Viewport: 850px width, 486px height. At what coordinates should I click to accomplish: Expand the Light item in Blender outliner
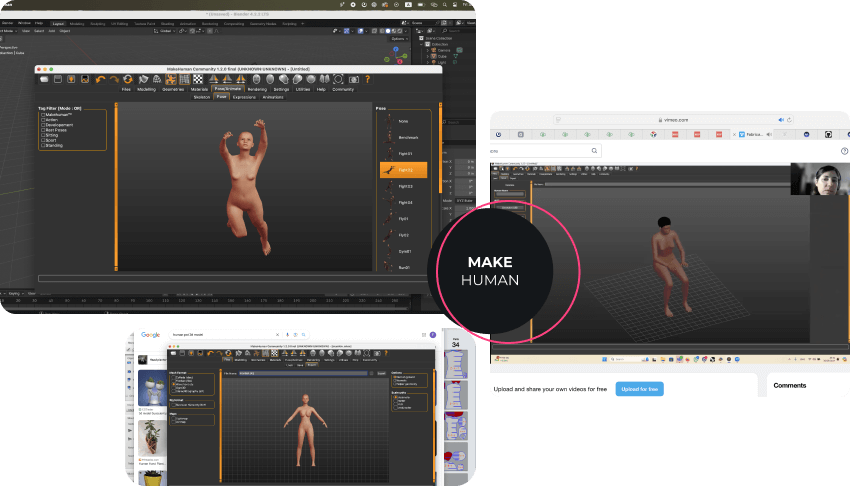[x=428, y=62]
